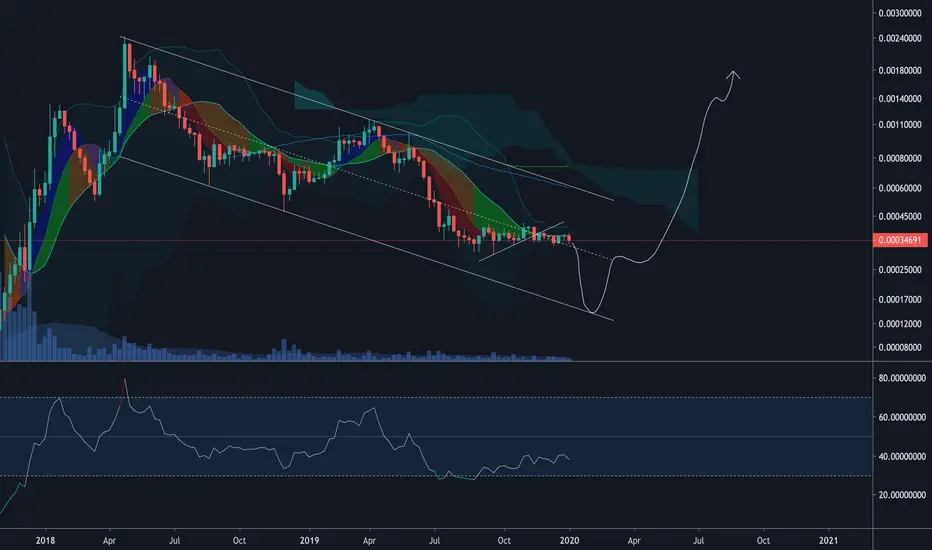Click the 0.00060000 price axis label
The width and height of the screenshot is (932, 550).
(x=900, y=188)
